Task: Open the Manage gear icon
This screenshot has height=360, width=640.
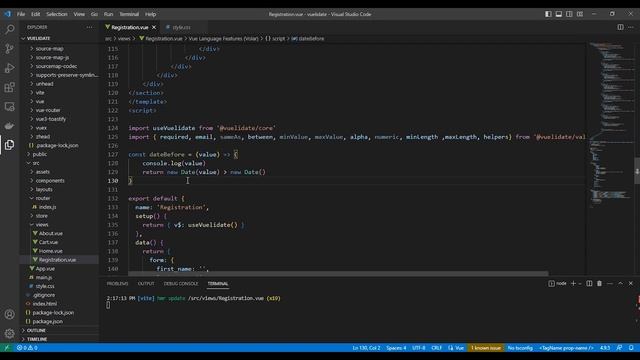Action: (9, 333)
